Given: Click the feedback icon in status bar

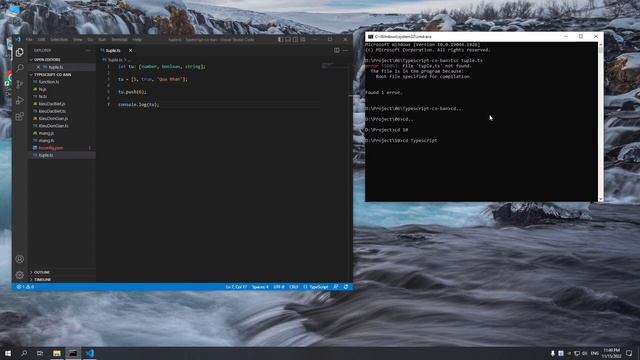Looking at the screenshot, I should click(x=336, y=287).
